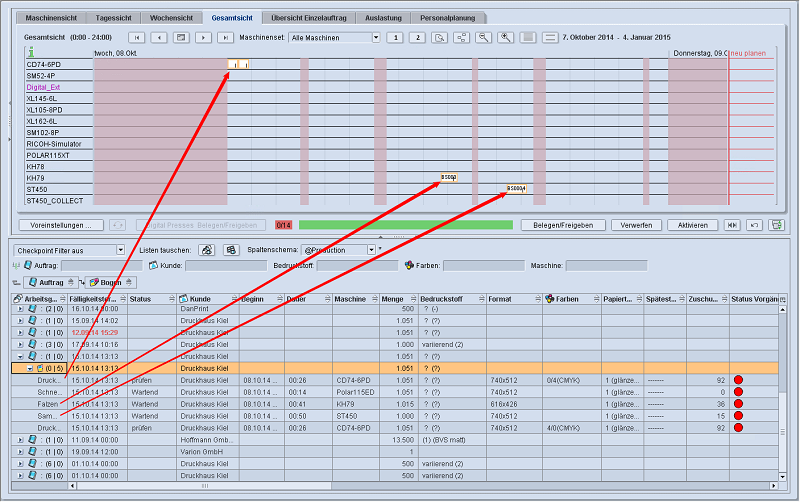Select the Digital_Ext machine row label
The image size is (800, 502).
click(43, 87)
